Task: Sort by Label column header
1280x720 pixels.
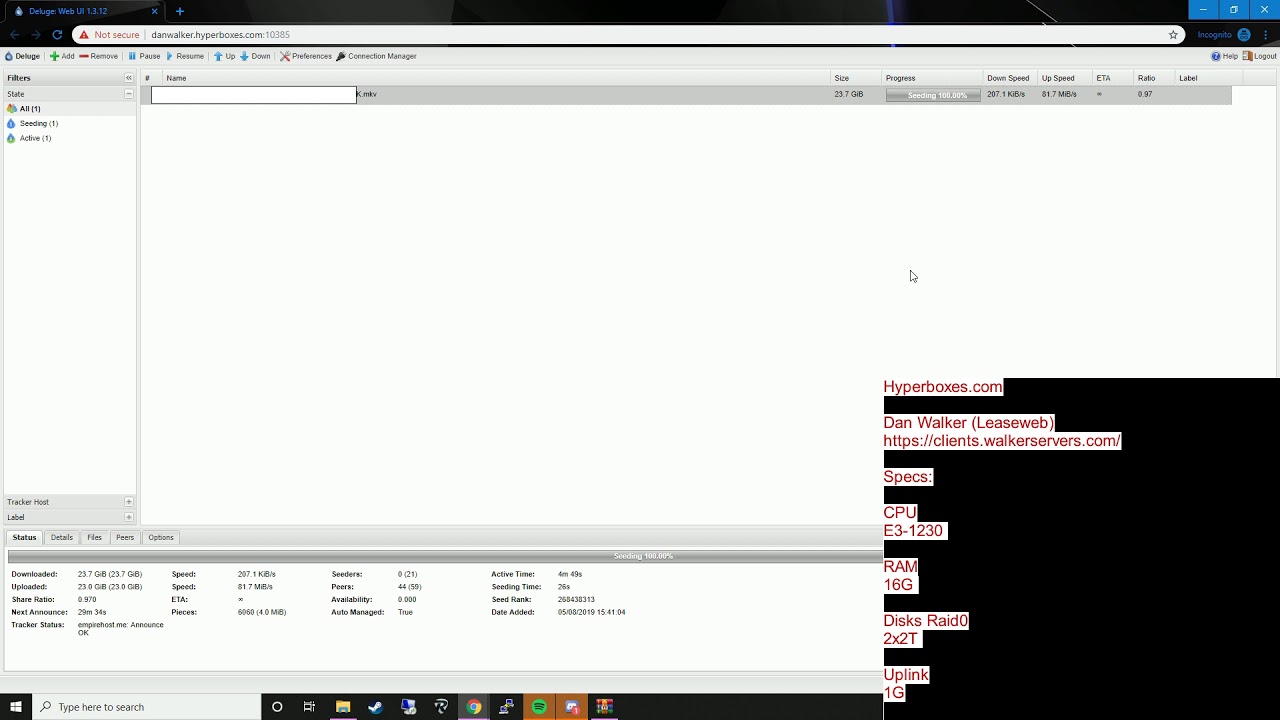Action: coord(1208,78)
